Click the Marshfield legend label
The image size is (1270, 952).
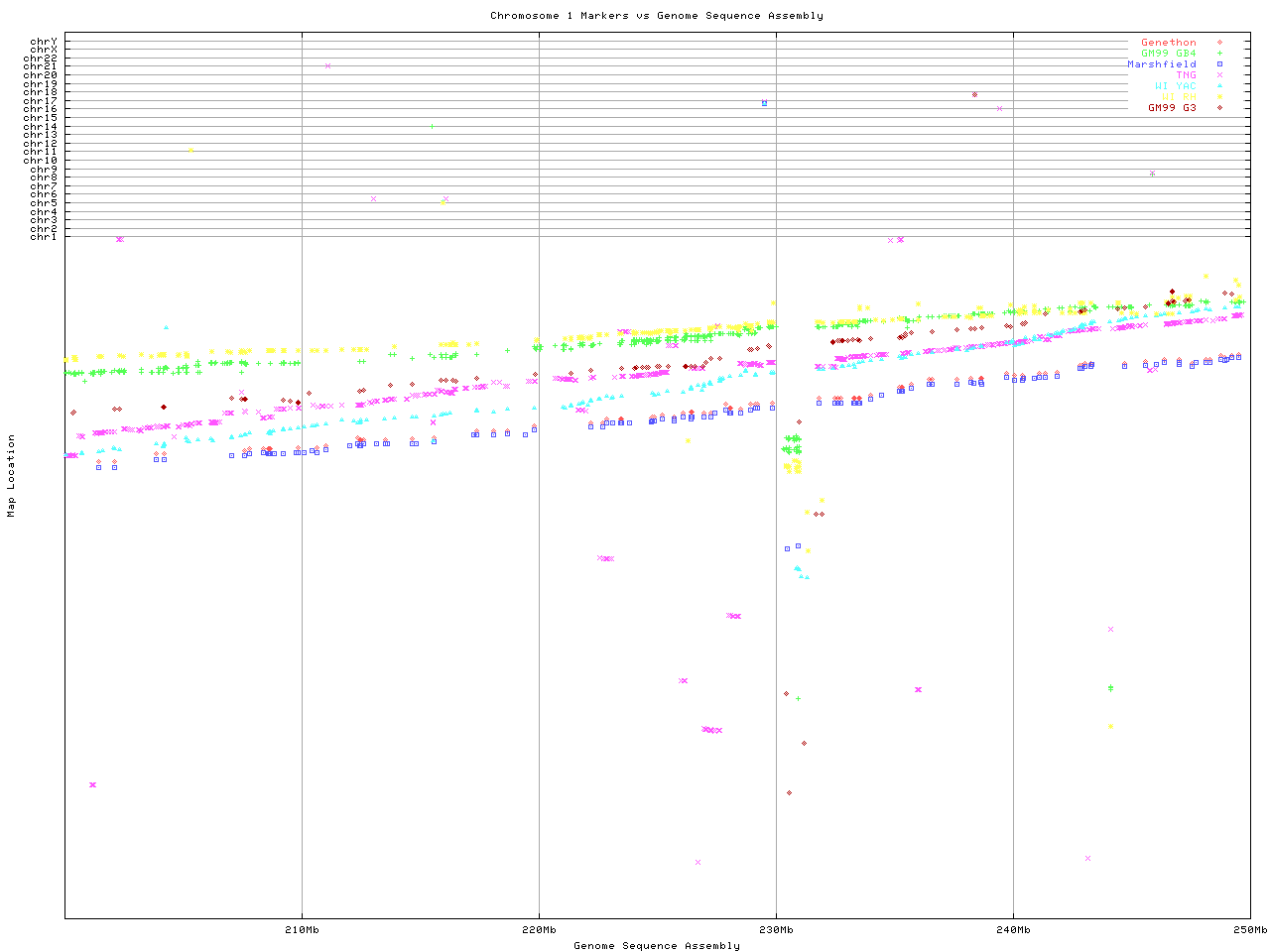(x=1161, y=64)
